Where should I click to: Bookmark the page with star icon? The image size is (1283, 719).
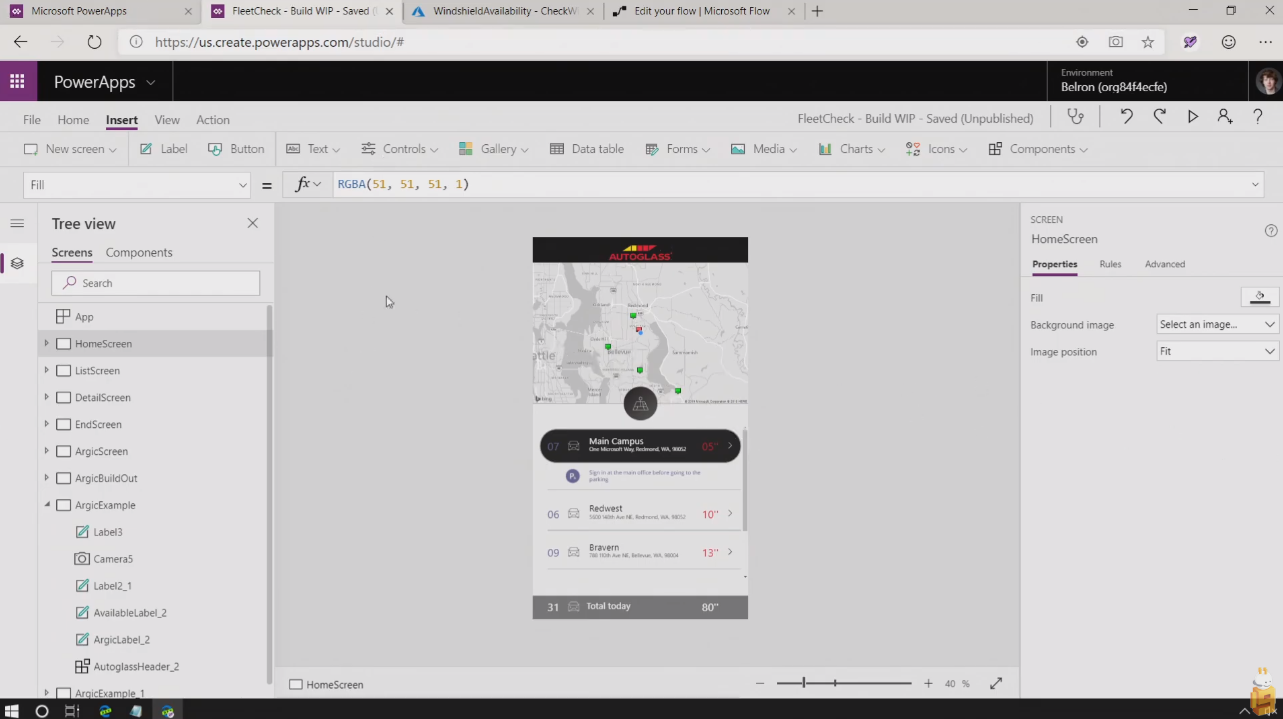click(x=1148, y=42)
